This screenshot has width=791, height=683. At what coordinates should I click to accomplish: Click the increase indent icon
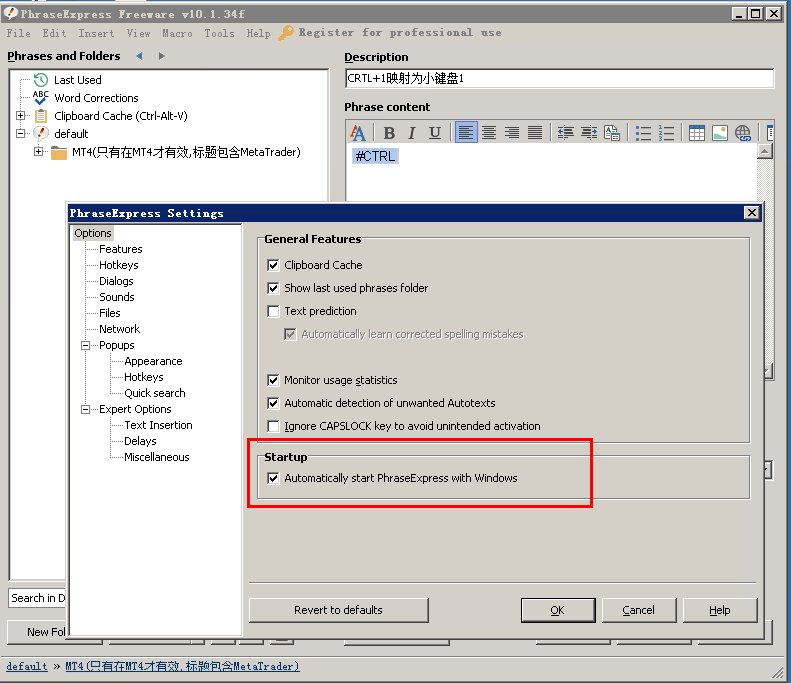pyautogui.click(x=589, y=133)
